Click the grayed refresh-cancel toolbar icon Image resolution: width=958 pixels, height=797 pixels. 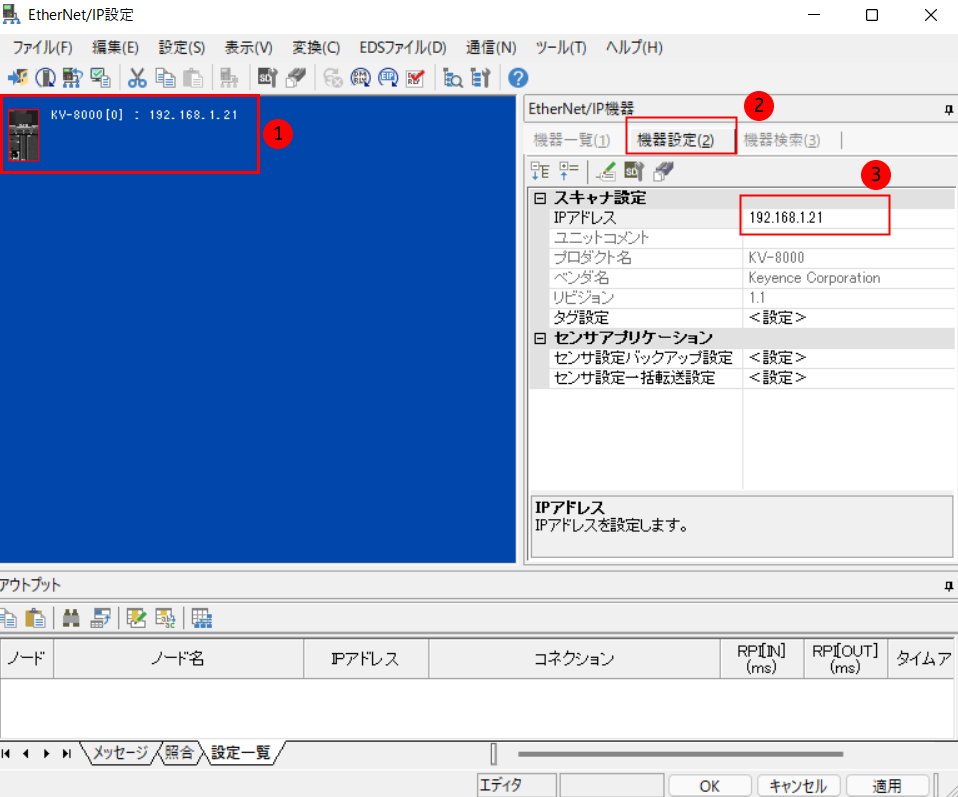point(332,78)
